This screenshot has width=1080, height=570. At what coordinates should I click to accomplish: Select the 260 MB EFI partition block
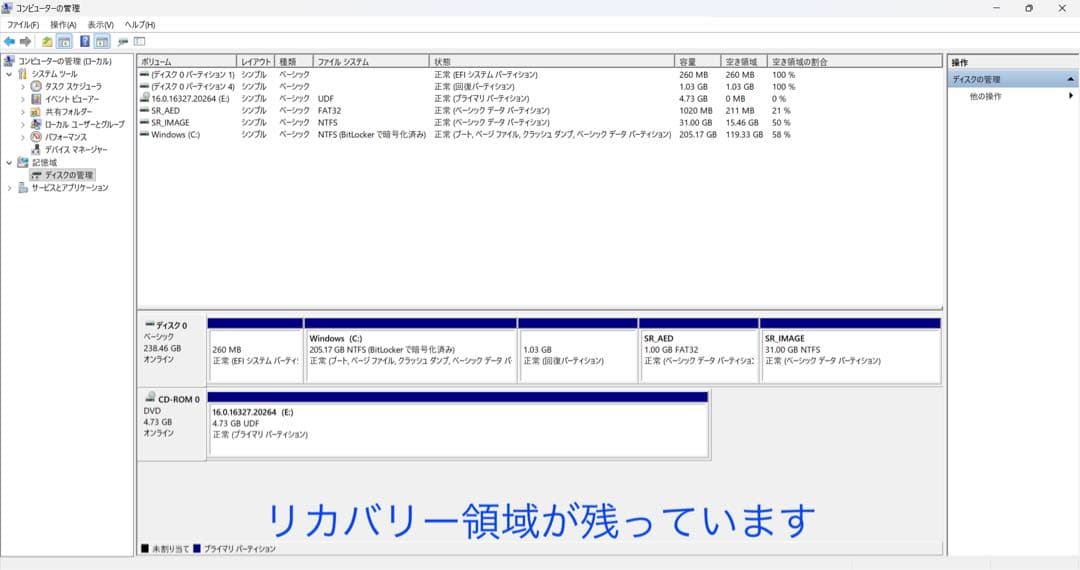(255, 351)
